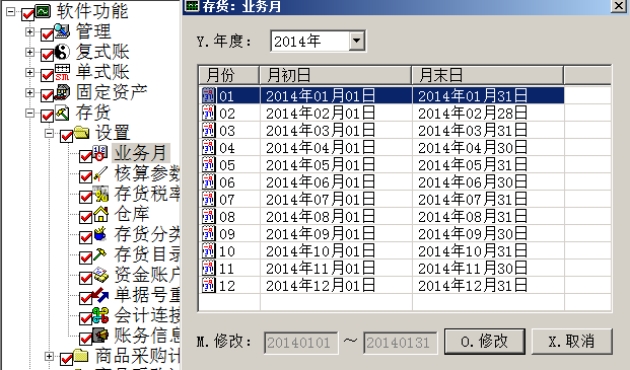Collapse the 软件功能 root node
The height and width of the screenshot is (370, 630).
(x=10, y=11)
